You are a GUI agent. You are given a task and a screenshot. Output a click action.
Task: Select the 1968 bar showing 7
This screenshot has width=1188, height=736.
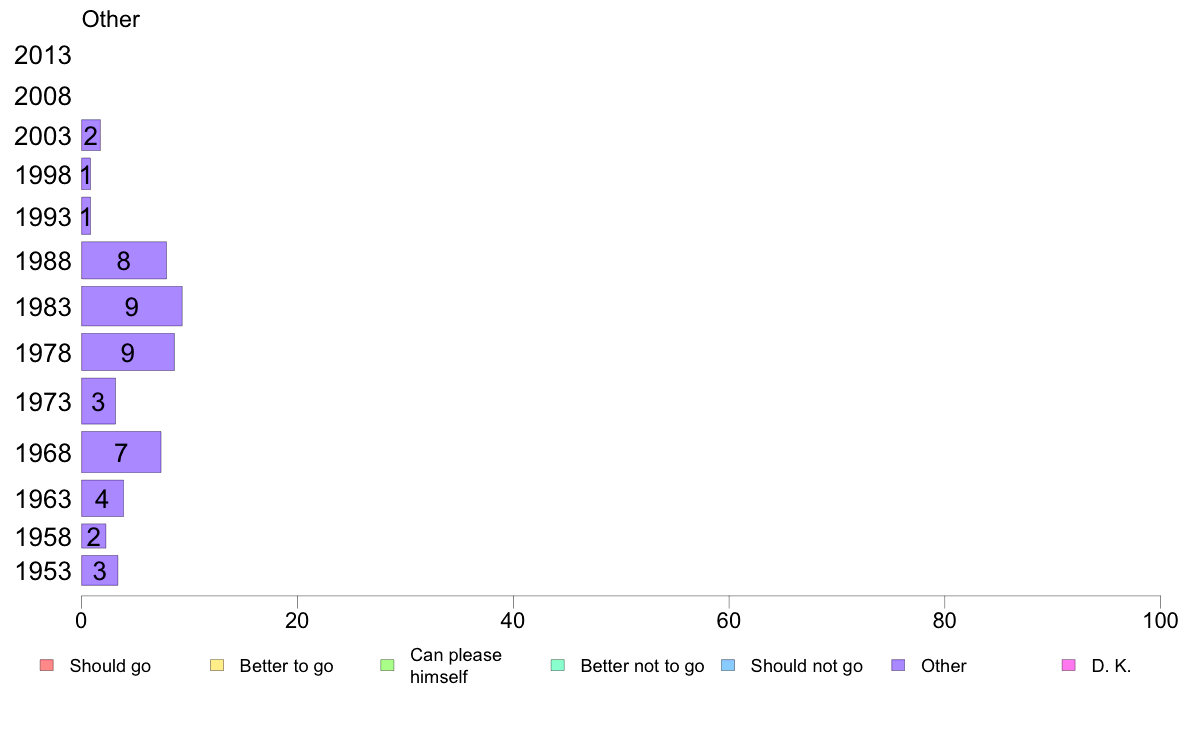coord(121,453)
